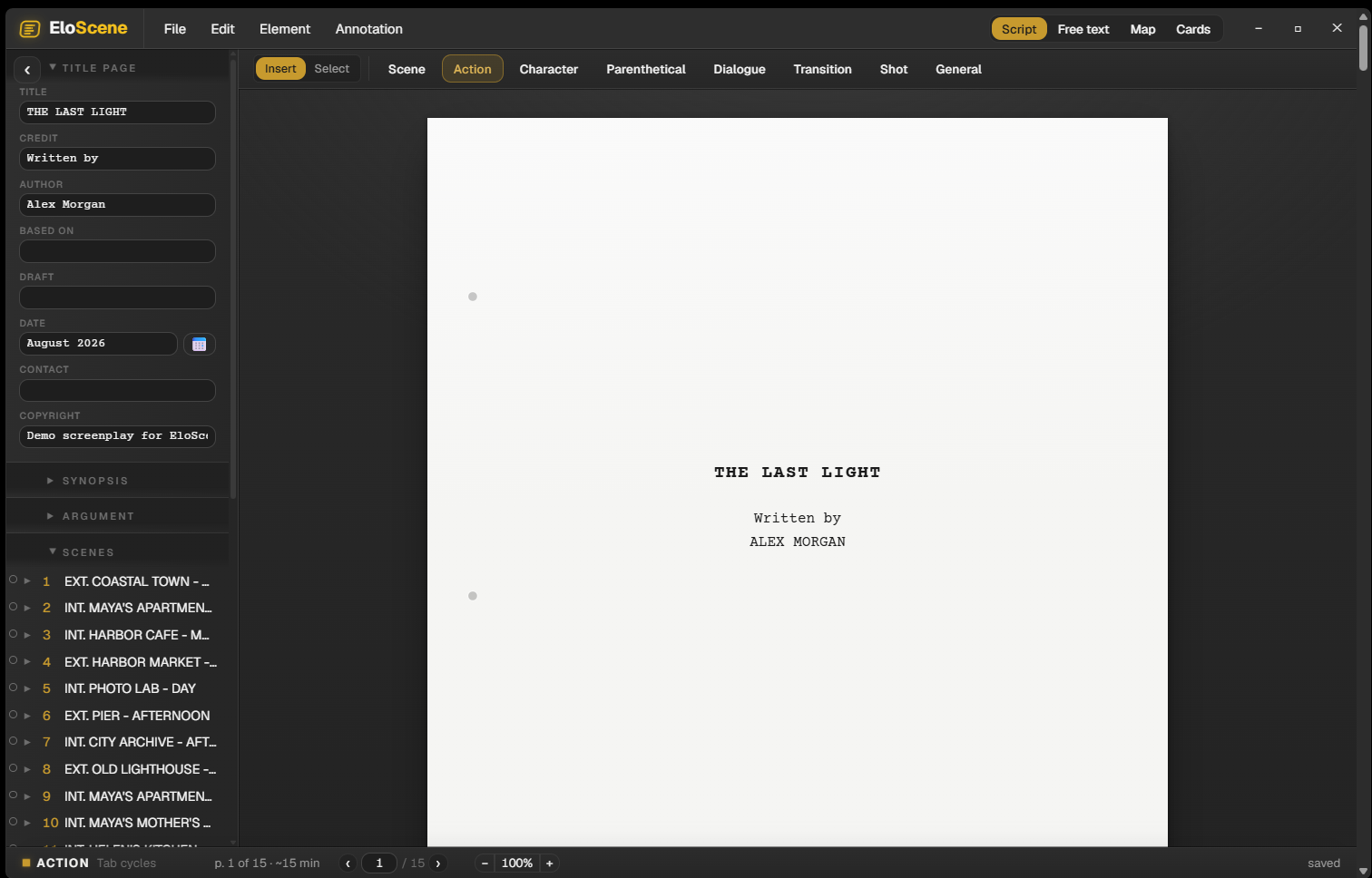Viewport: 1372px width, 878px height.
Task: Zoom out with minus button
Action: click(x=485, y=863)
